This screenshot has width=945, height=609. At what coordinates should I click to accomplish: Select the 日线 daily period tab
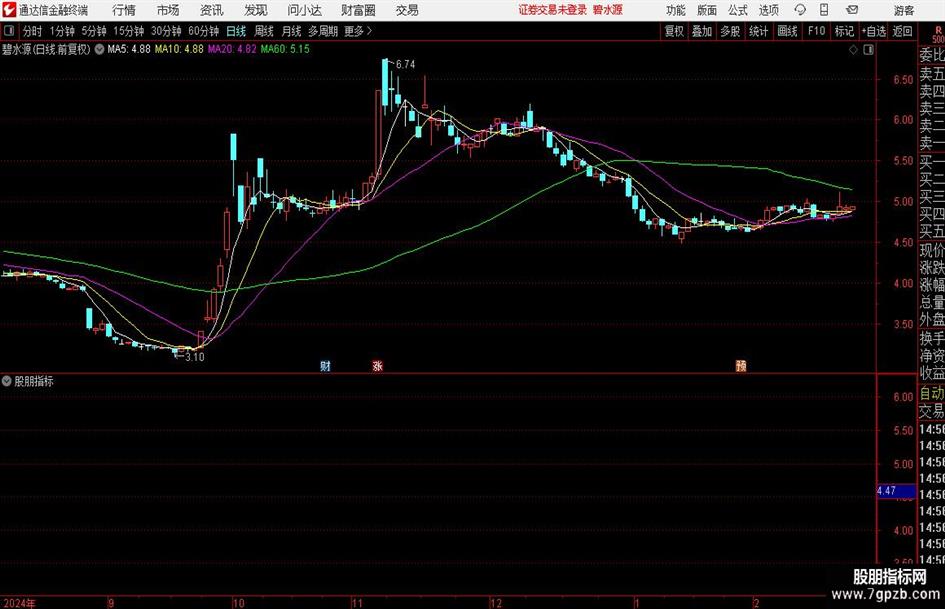click(236, 31)
